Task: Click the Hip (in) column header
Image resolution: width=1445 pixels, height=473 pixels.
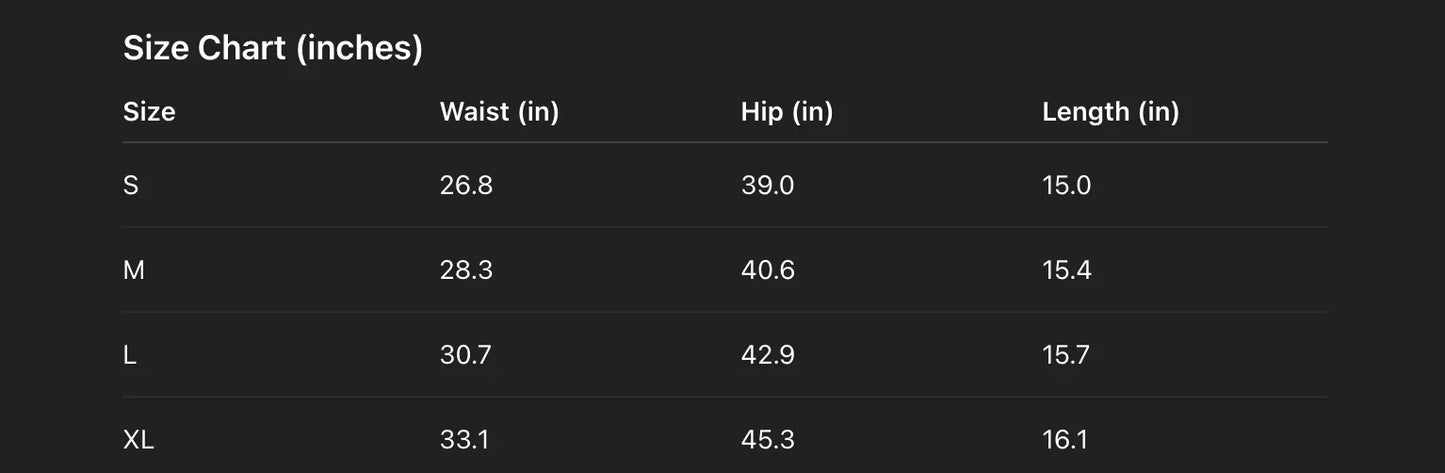Action: [786, 112]
